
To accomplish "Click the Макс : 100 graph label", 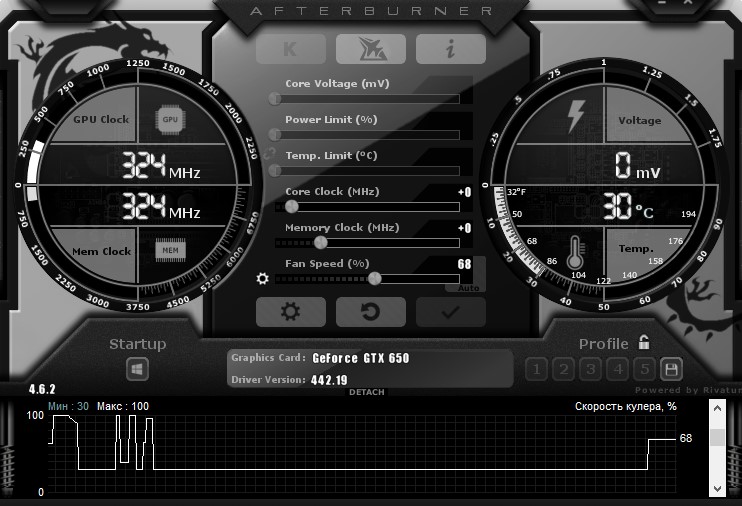I will click(x=123, y=406).
